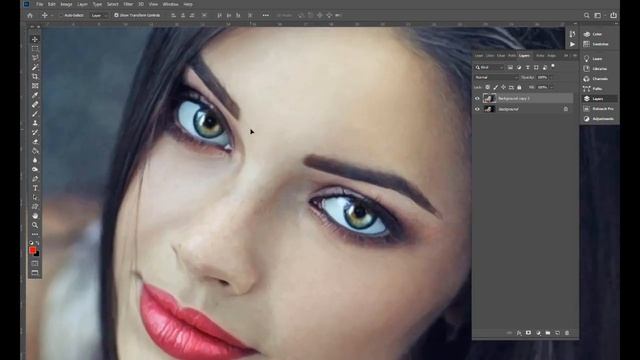Viewport: 640px width, 360px height.
Task: Toggle Show Transform Controls checkbox
Action: 116,15
